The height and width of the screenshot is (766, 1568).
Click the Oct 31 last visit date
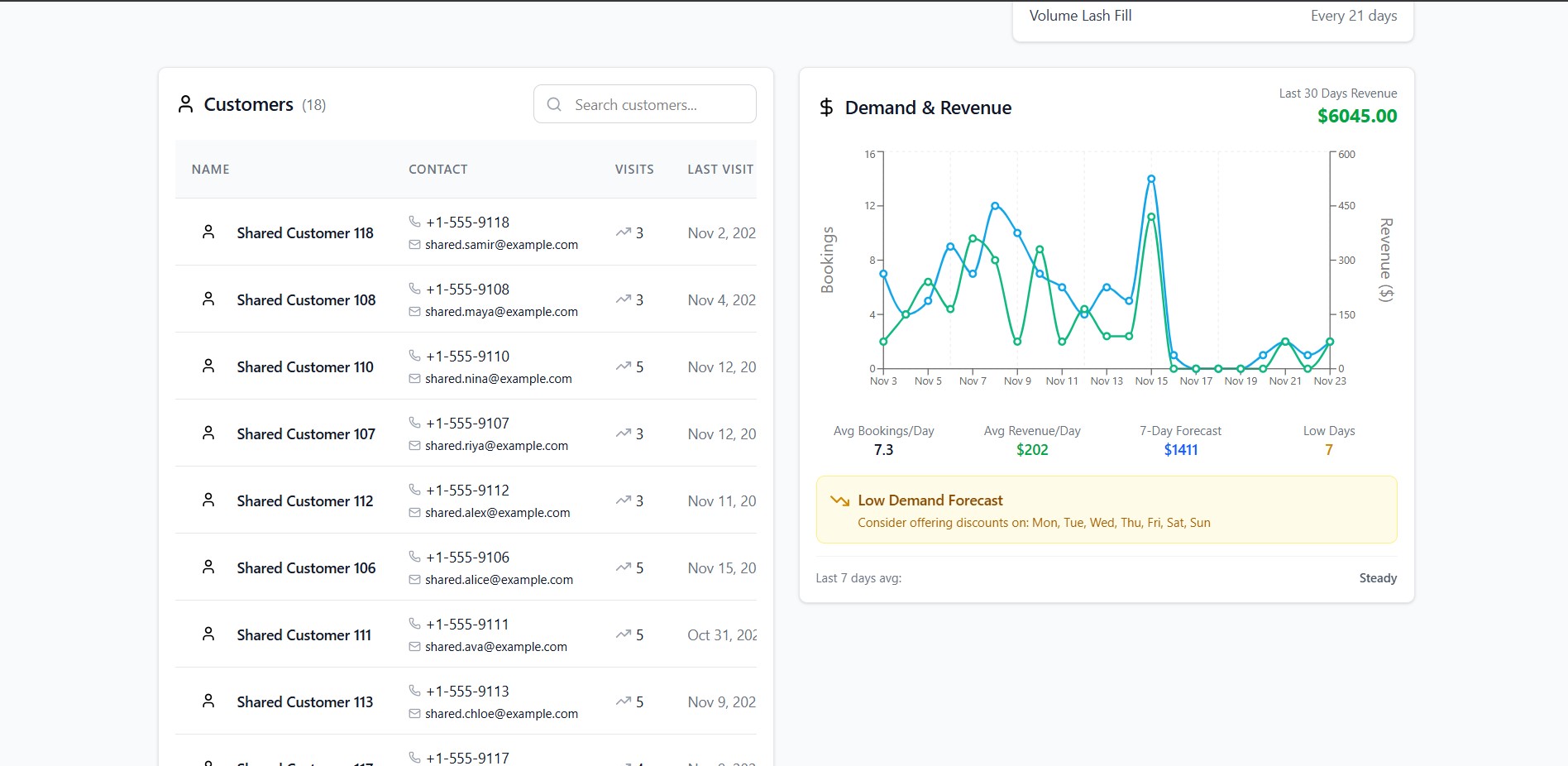point(722,635)
